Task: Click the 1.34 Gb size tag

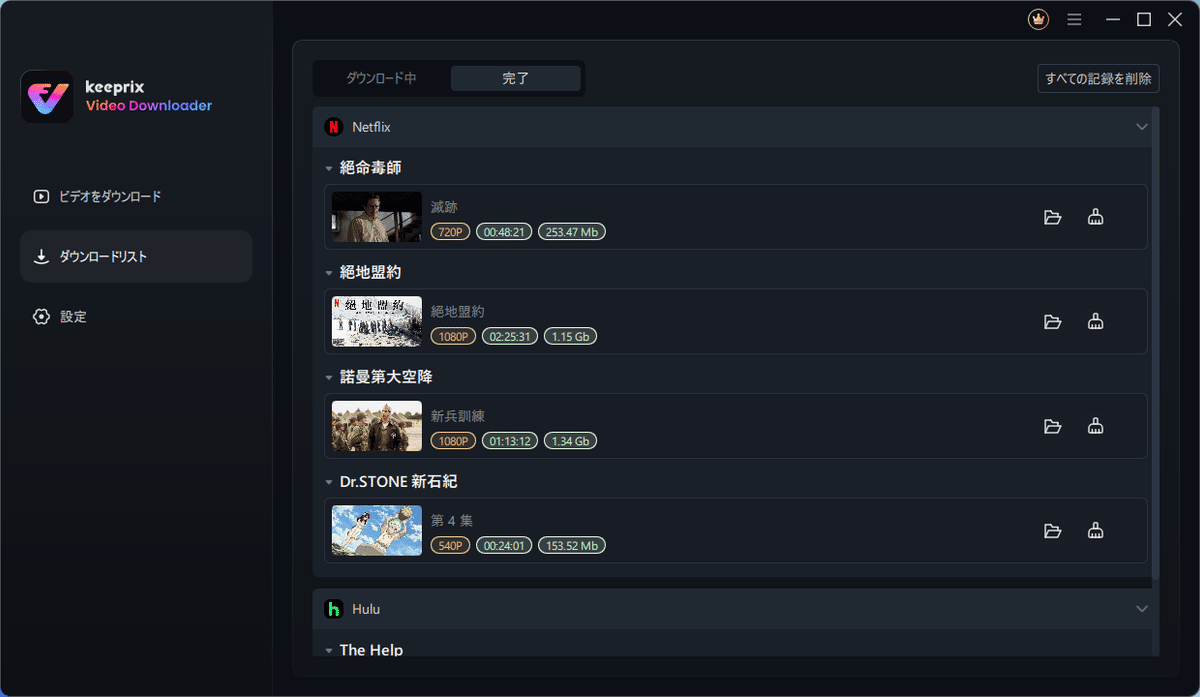Action: (570, 441)
